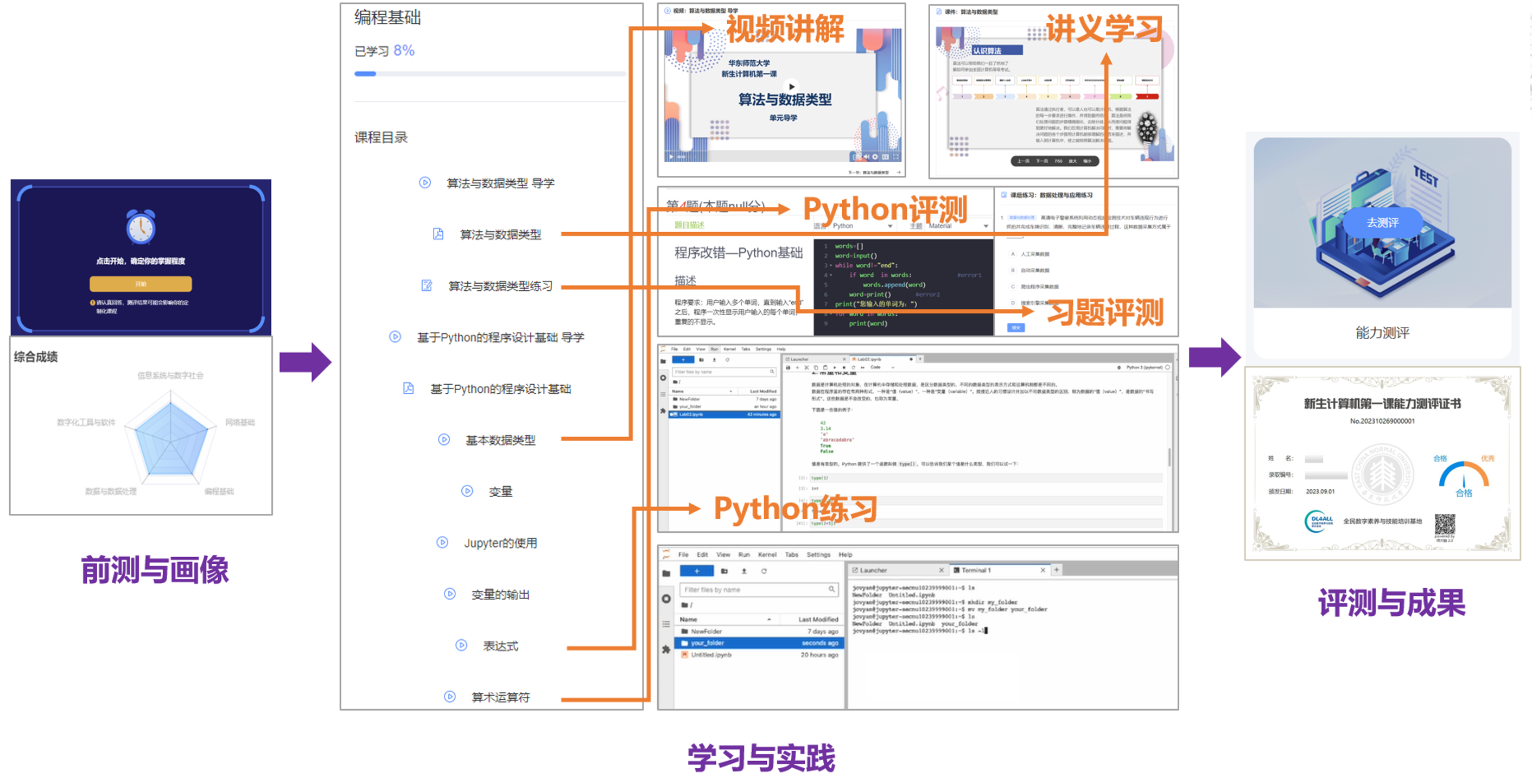Select answer option C in the quiz
The height and width of the screenshot is (784, 1532).
coord(1013,286)
